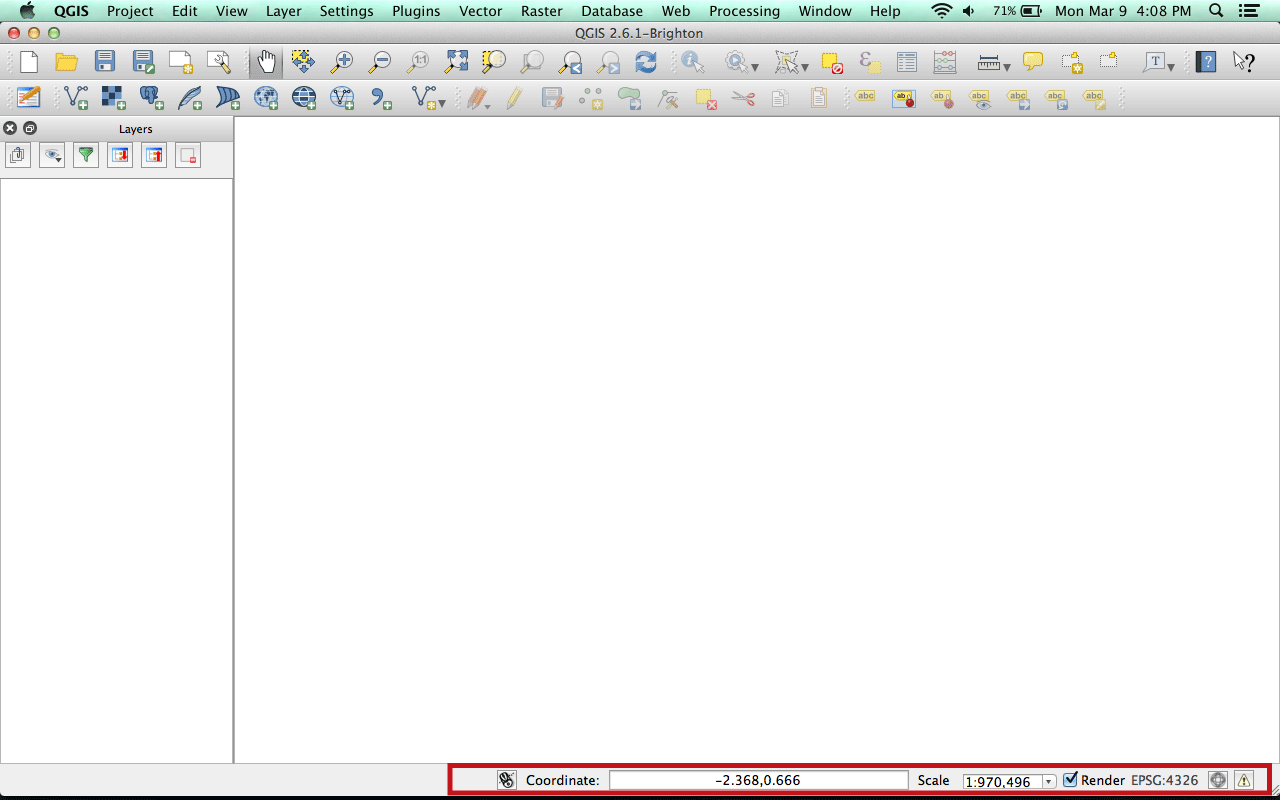Image resolution: width=1280 pixels, height=800 pixels.
Task: Click the Add Raster Layer icon
Action: [114, 98]
